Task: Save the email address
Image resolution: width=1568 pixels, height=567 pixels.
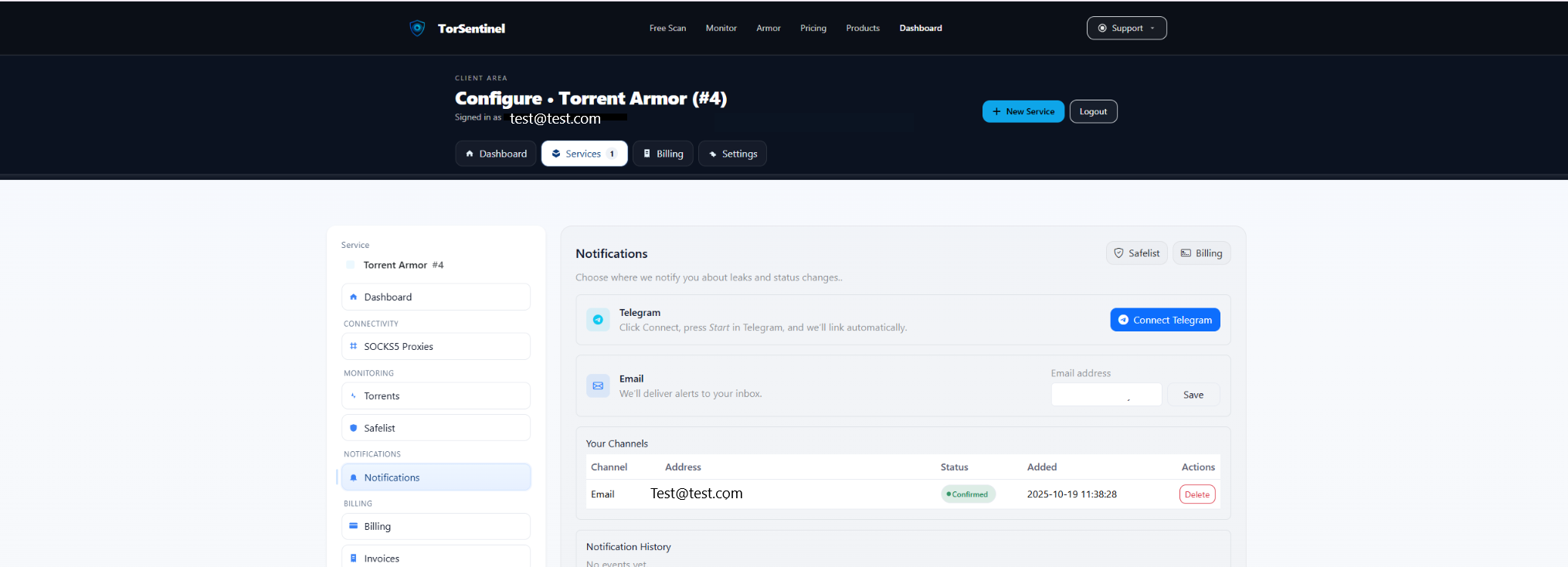Action: [1193, 395]
